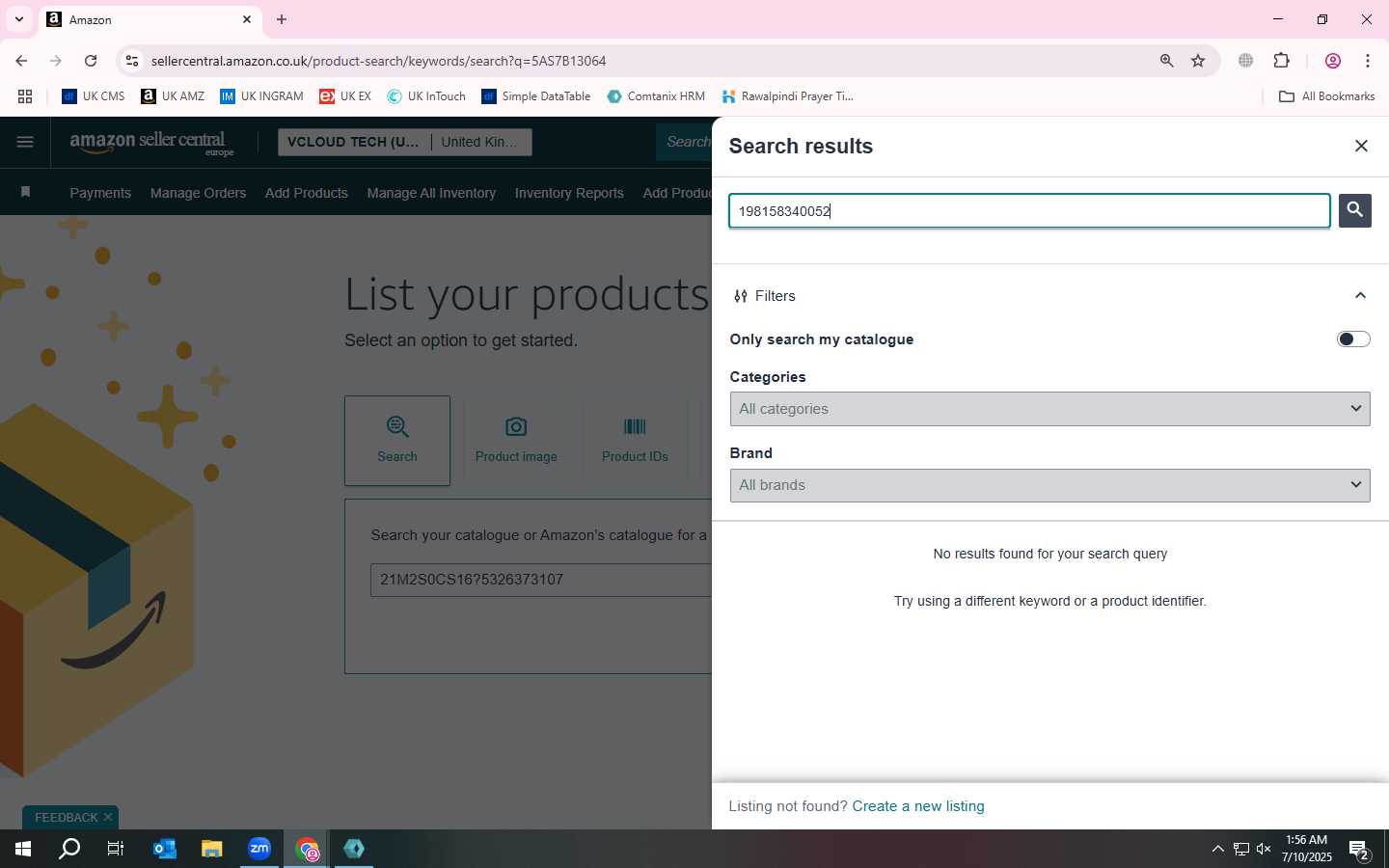Open Manage All Inventory
Viewport: 1389px width, 868px height.
431,193
